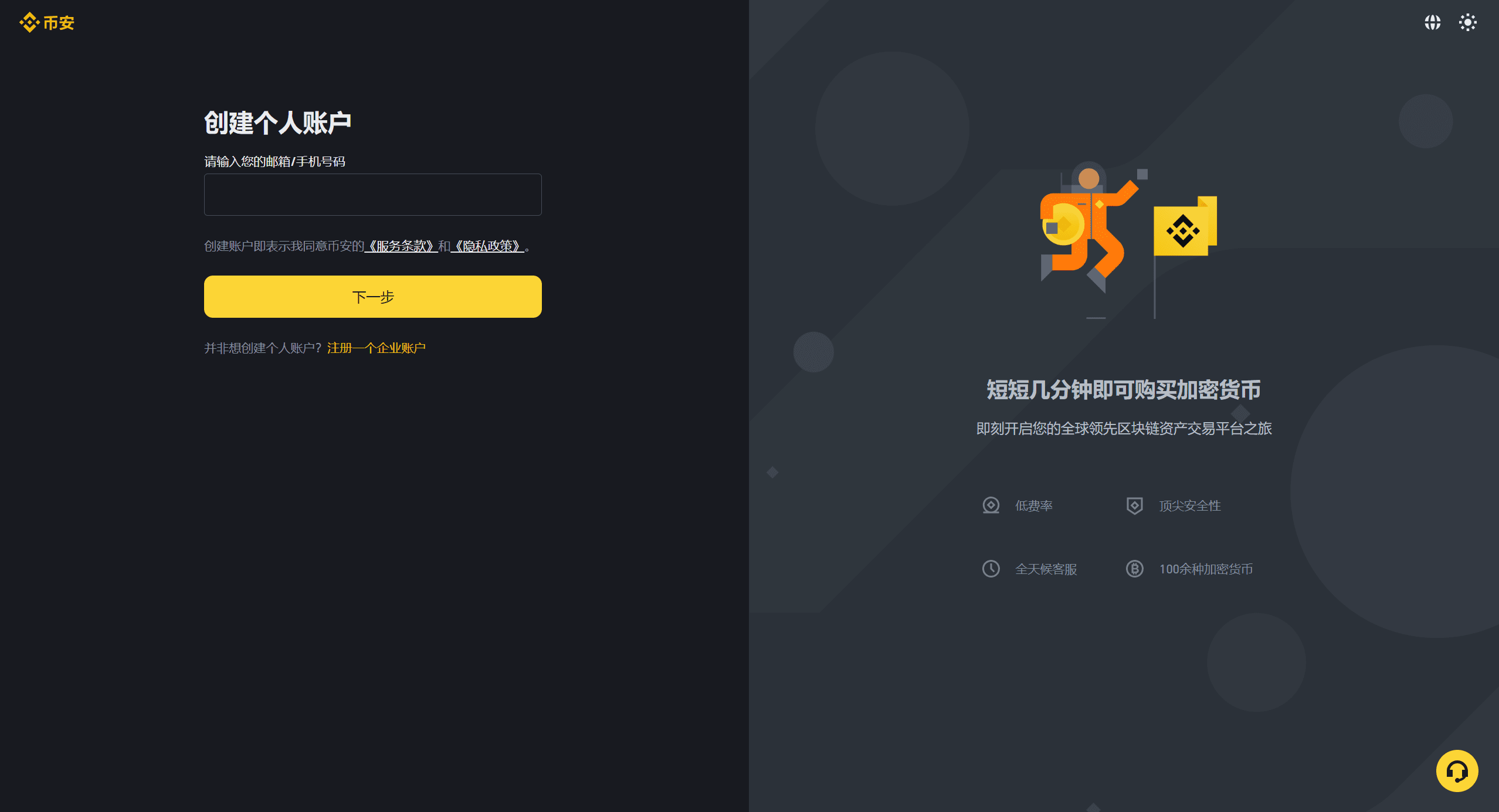Click the 顶尖安全性 shield icon
Image resolution: width=1499 pixels, height=812 pixels.
point(1134,505)
